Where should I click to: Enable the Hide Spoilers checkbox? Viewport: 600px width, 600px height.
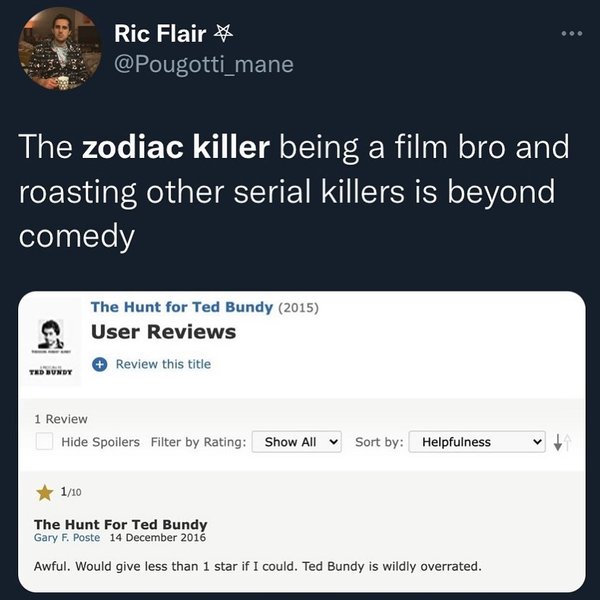tap(45, 441)
